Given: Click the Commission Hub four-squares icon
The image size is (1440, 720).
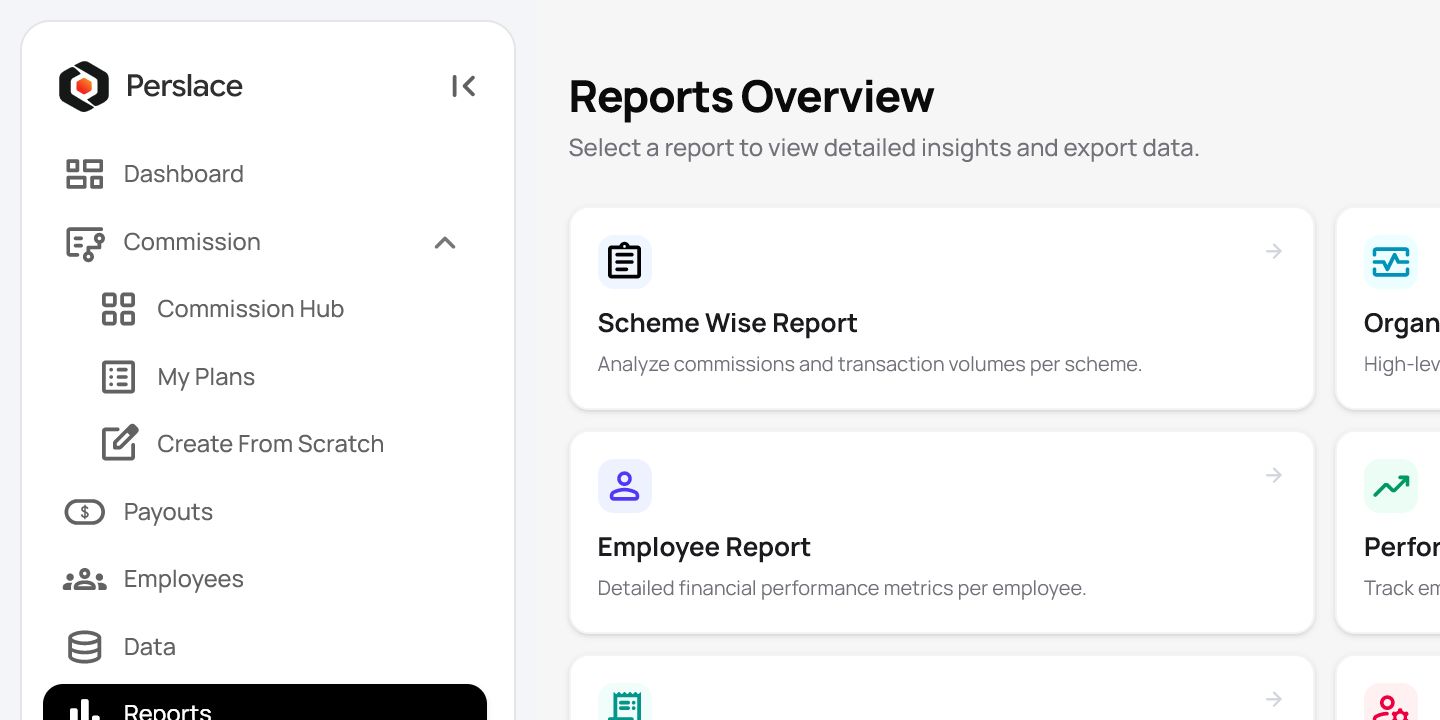Looking at the screenshot, I should [118, 309].
